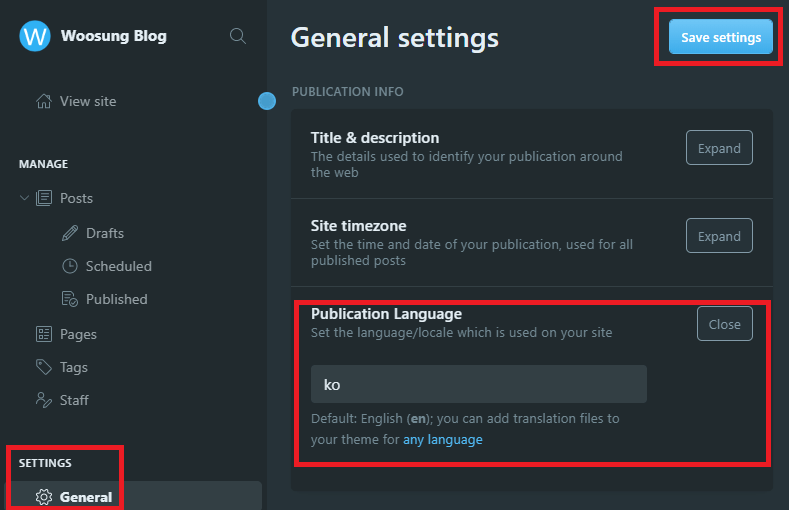
Task: Click the Drafts pencil icon
Action: point(70,233)
